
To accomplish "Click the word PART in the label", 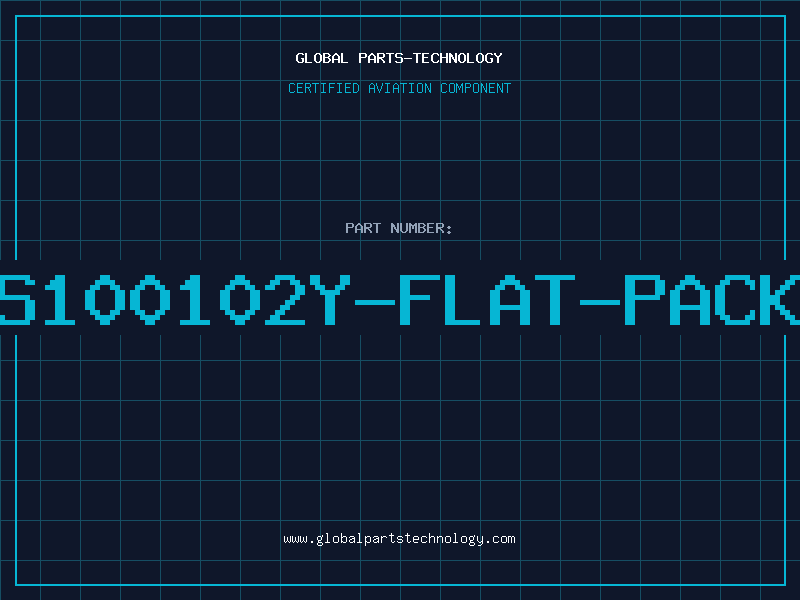I will click(363, 228).
